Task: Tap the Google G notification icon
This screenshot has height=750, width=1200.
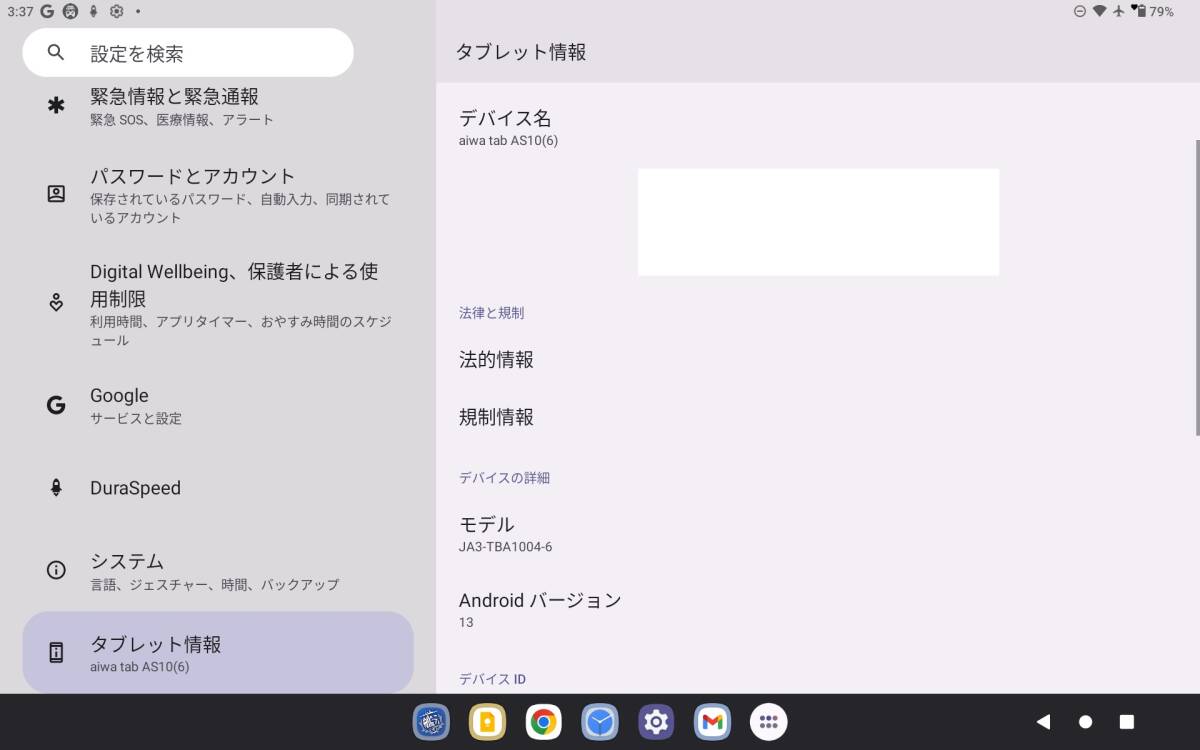Action: [47, 12]
